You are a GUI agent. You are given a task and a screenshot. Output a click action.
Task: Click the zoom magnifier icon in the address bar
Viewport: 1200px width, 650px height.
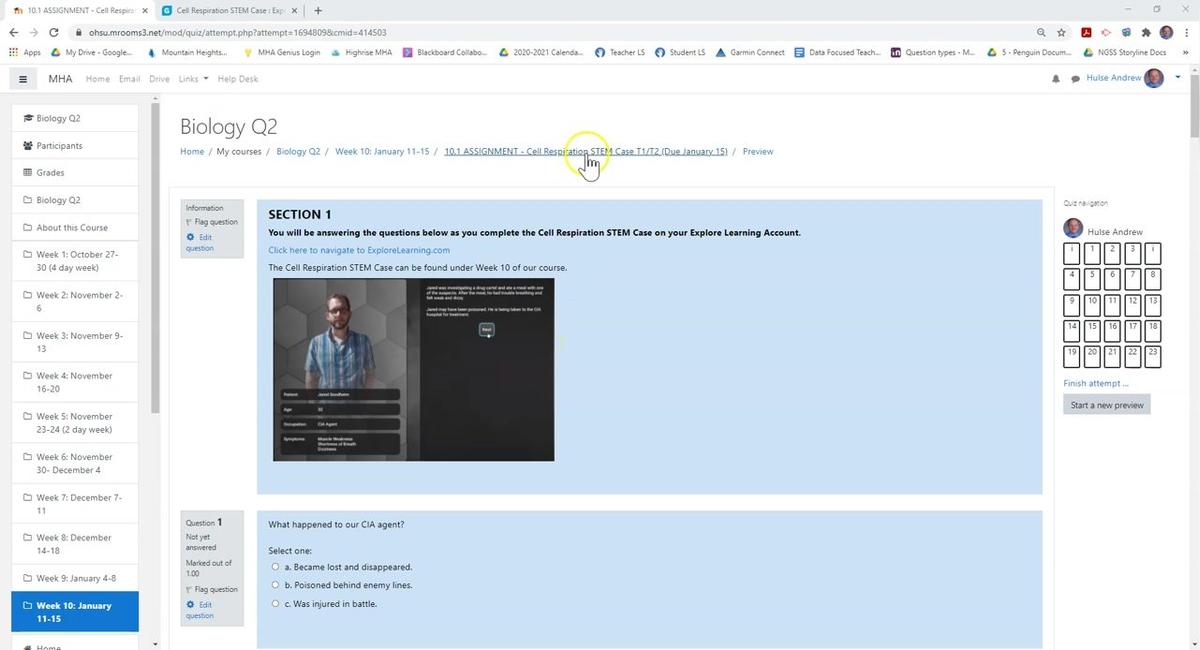[x=1041, y=32]
